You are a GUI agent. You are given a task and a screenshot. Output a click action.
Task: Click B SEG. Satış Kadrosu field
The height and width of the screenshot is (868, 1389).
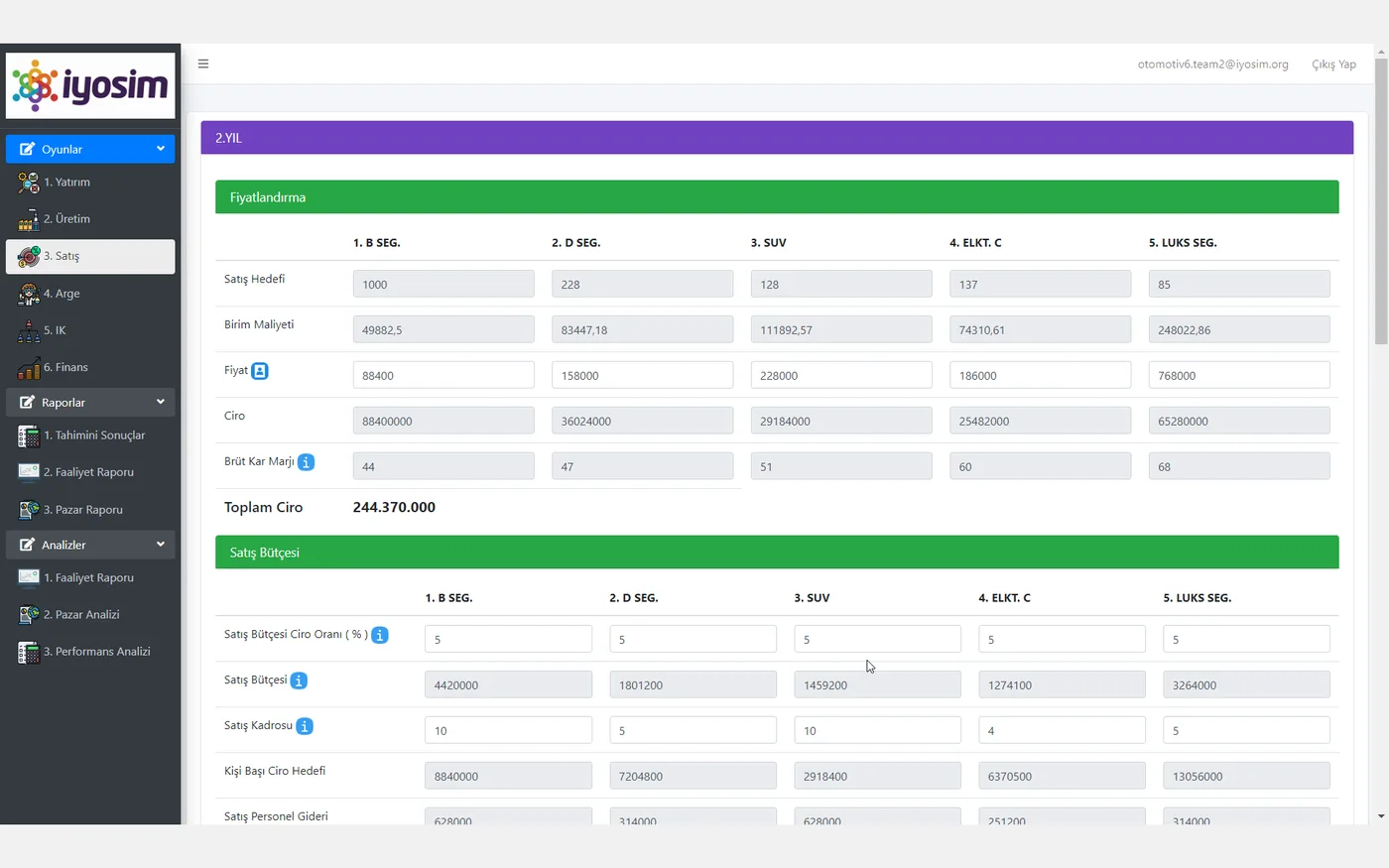[x=508, y=730]
